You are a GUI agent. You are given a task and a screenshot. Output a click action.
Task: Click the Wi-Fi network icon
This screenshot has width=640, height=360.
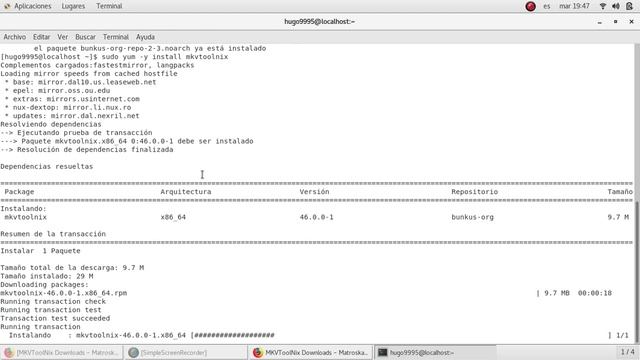(603, 6)
